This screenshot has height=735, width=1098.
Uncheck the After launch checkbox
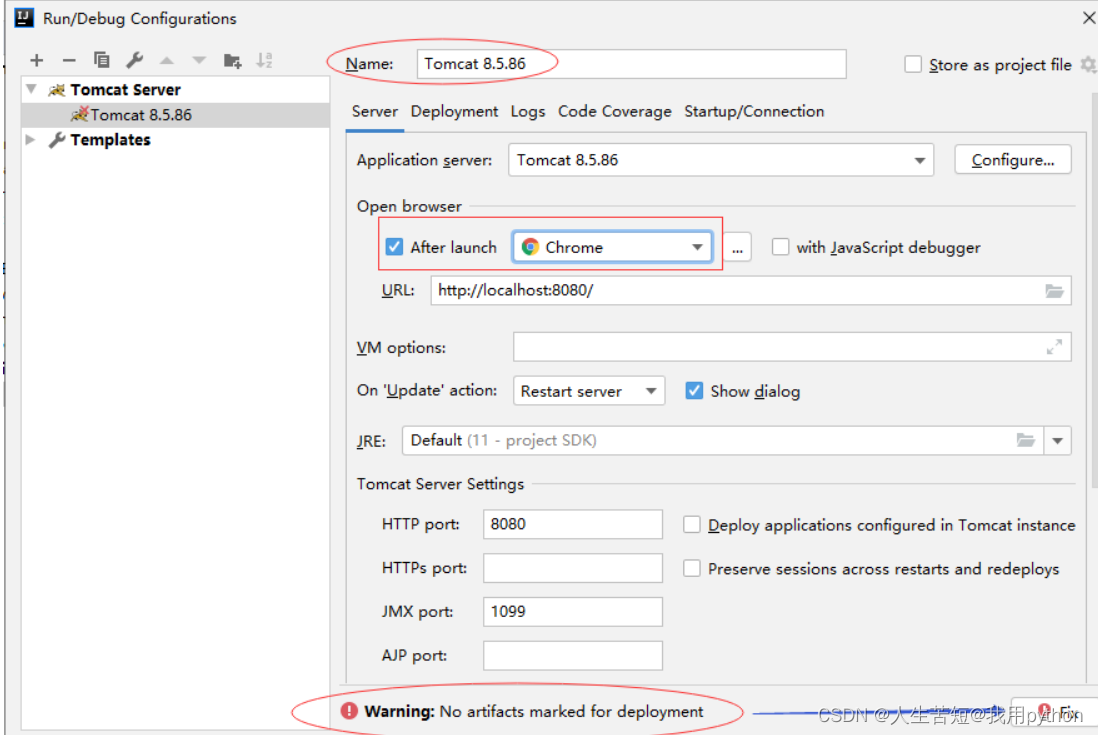pos(394,247)
